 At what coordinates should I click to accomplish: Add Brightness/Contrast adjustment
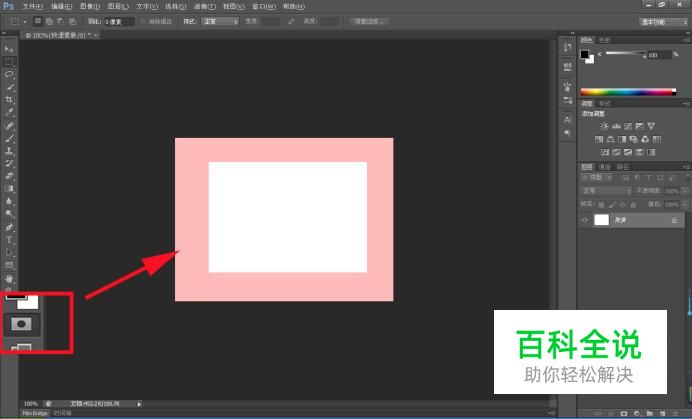(x=605, y=126)
